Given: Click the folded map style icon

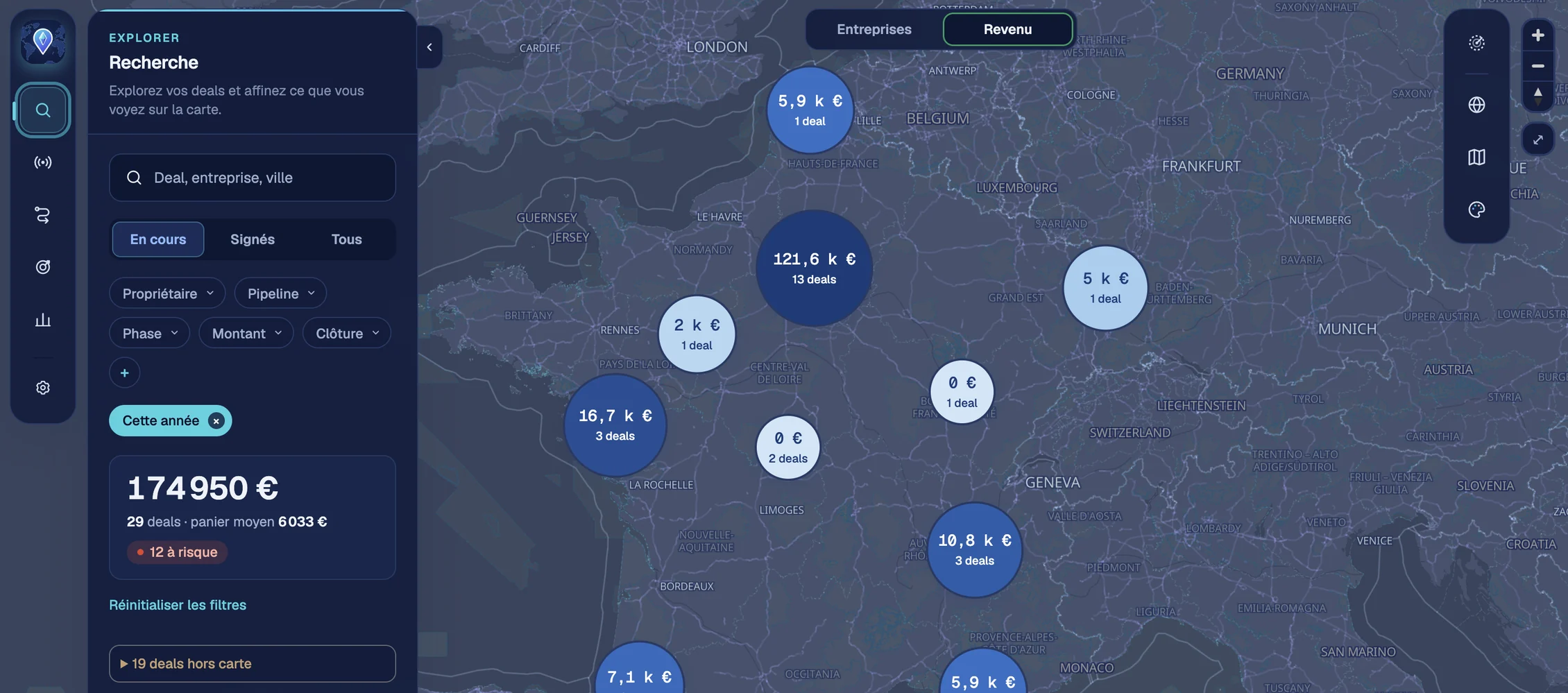Looking at the screenshot, I should coord(1476,157).
